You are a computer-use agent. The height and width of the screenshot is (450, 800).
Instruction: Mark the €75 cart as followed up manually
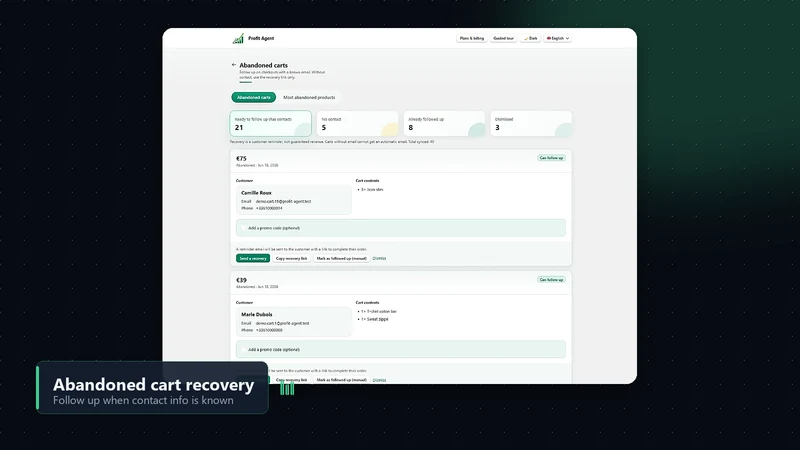pos(341,258)
